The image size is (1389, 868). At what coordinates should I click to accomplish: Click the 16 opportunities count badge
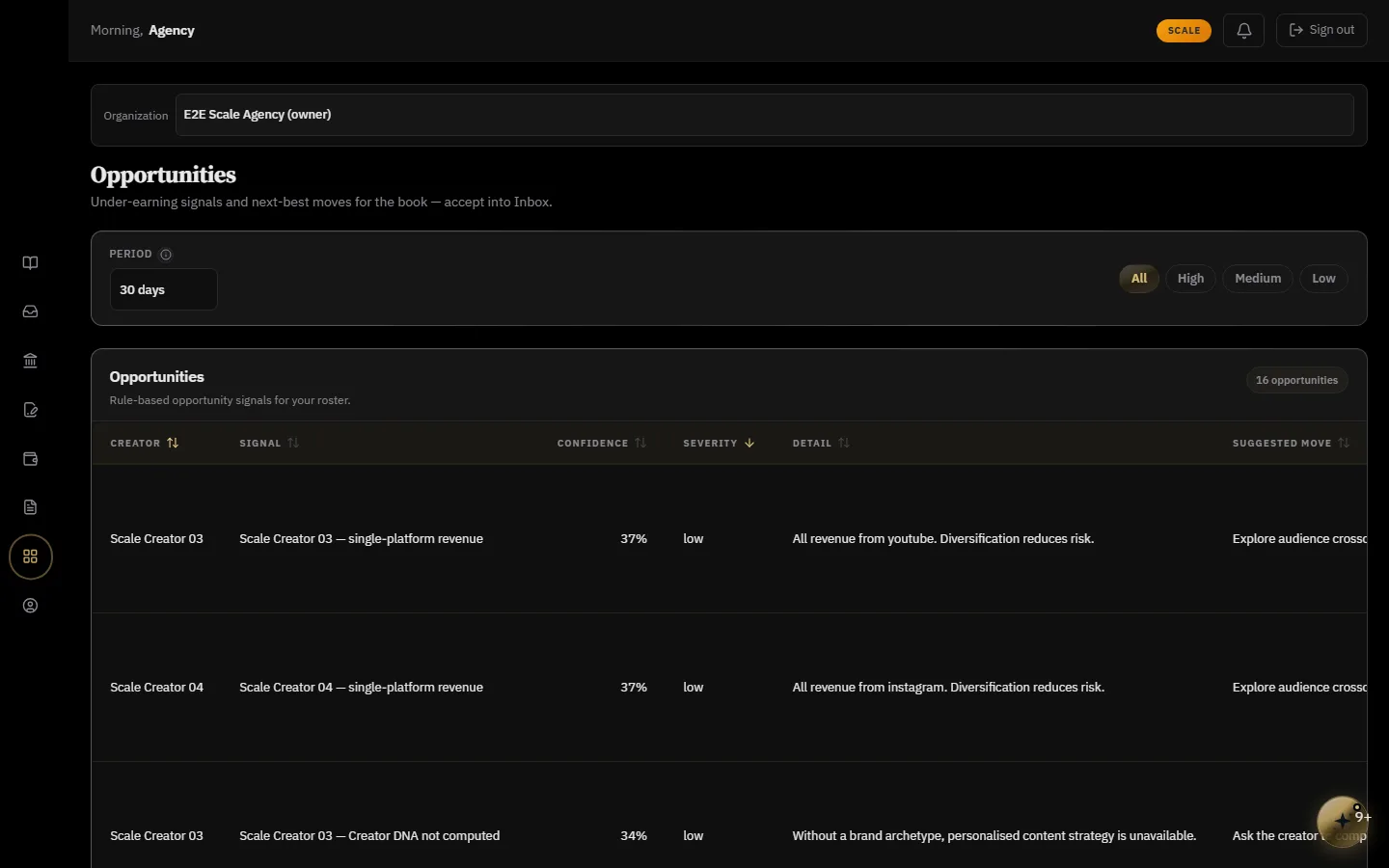[x=1296, y=380]
